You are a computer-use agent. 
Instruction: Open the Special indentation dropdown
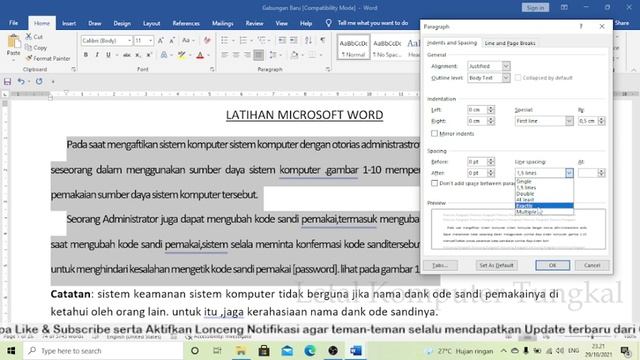(569, 121)
